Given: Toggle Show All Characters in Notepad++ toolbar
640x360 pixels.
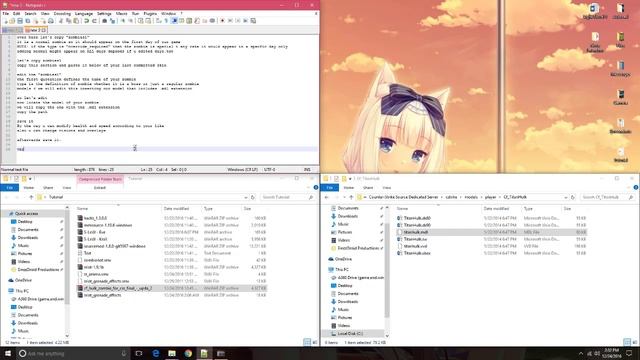Looking at the screenshot, I should click(166, 21).
